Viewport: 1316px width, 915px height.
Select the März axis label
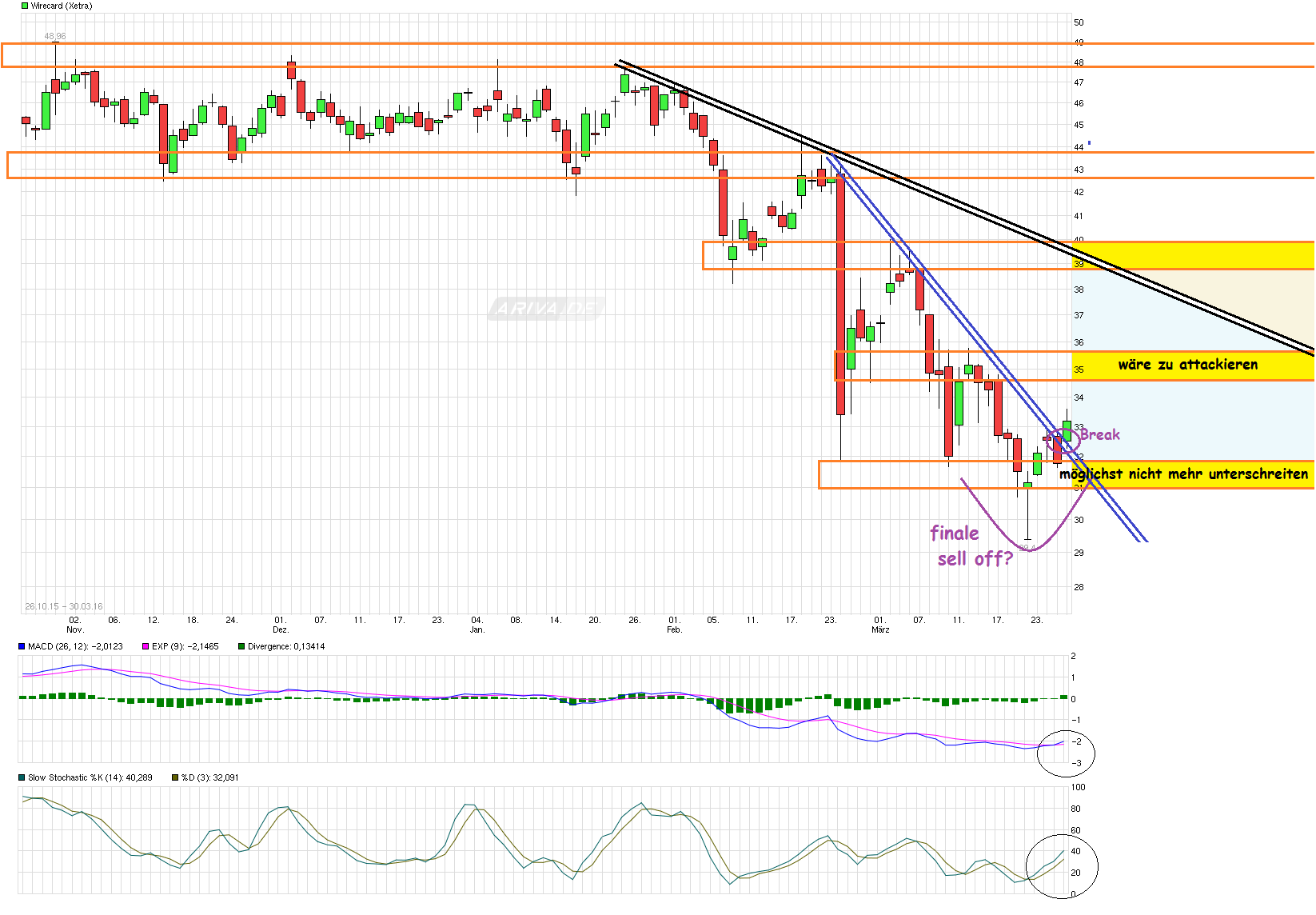[x=881, y=629]
